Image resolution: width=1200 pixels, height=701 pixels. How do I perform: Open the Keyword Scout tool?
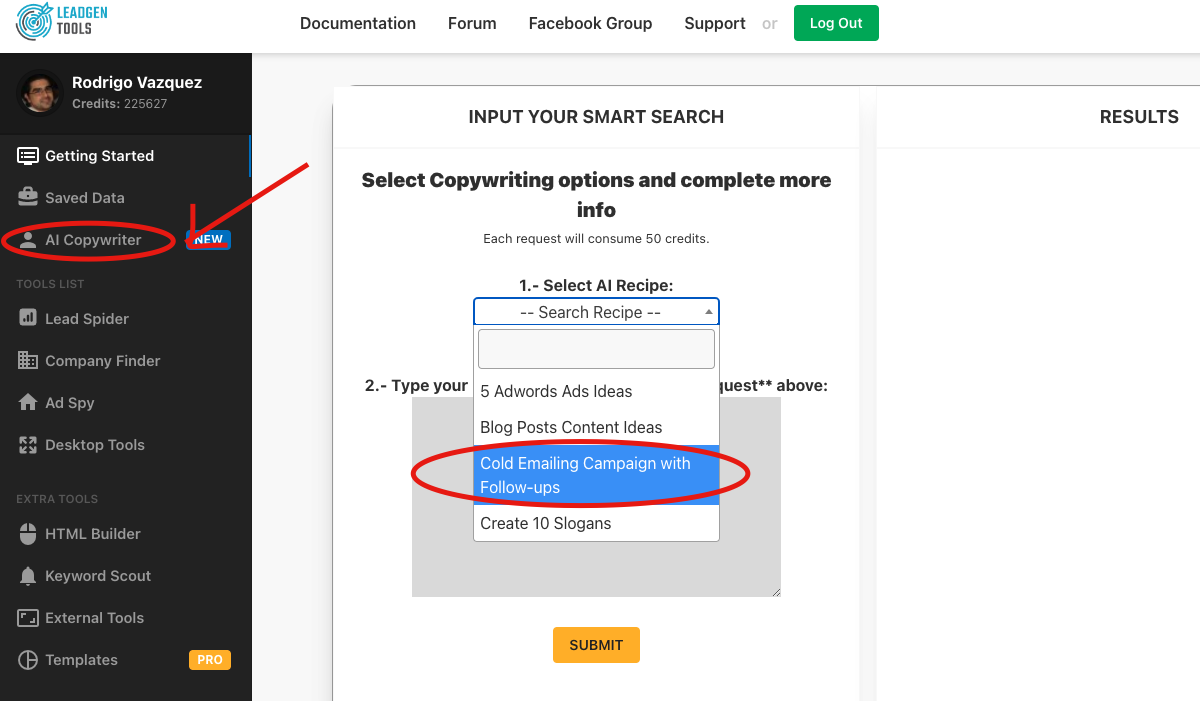coord(97,575)
